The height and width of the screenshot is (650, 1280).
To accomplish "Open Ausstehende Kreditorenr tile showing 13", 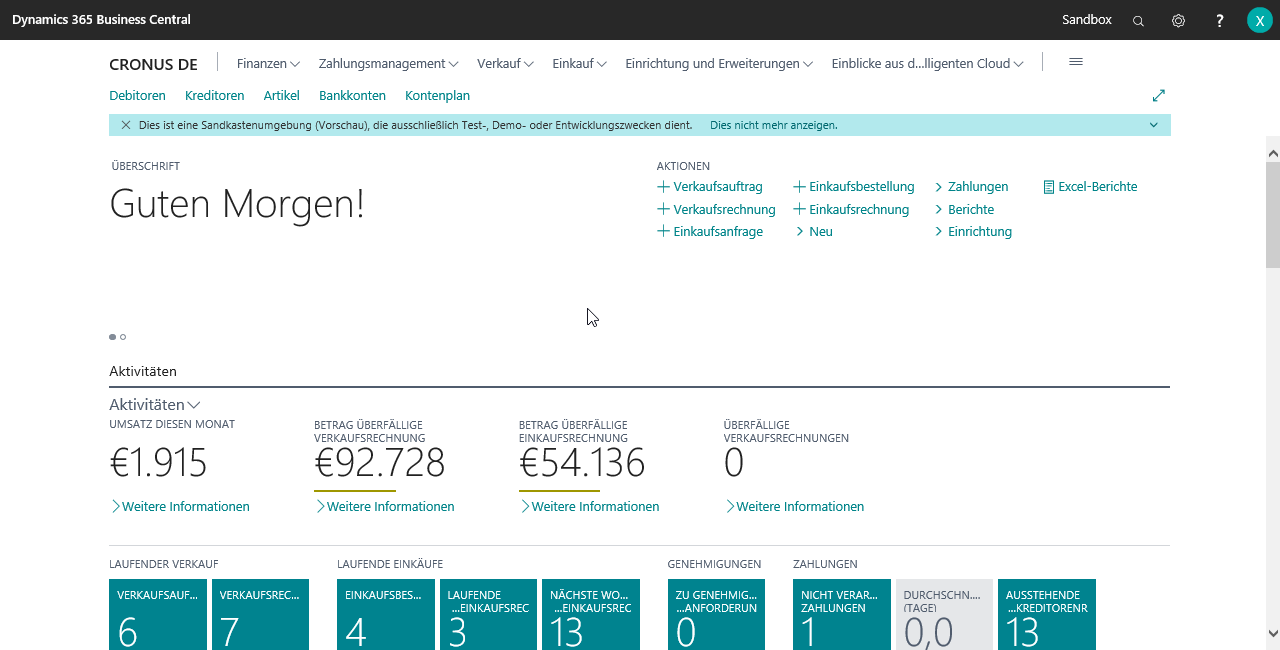I will pos(1047,614).
